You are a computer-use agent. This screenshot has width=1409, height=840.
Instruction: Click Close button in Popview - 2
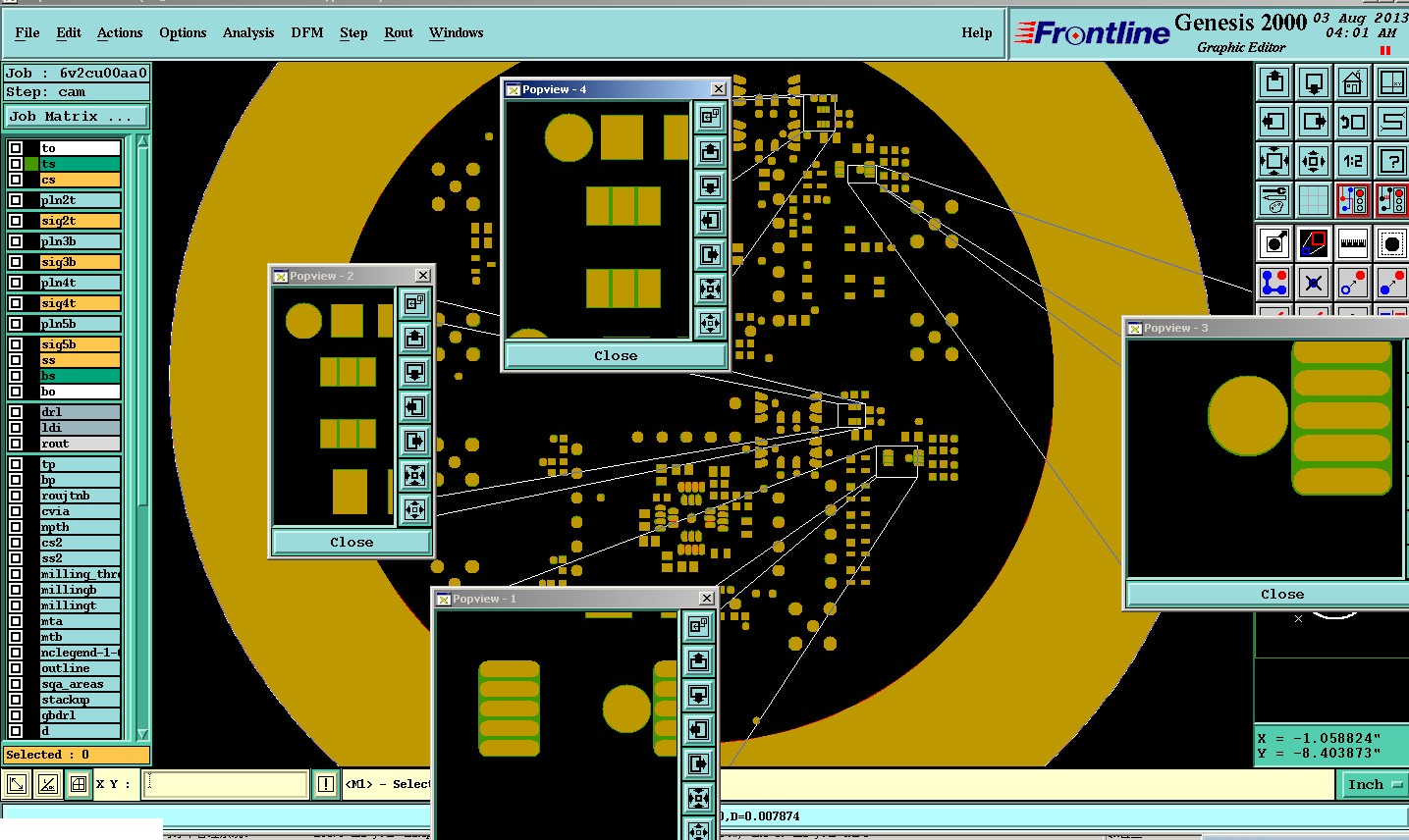point(352,542)
